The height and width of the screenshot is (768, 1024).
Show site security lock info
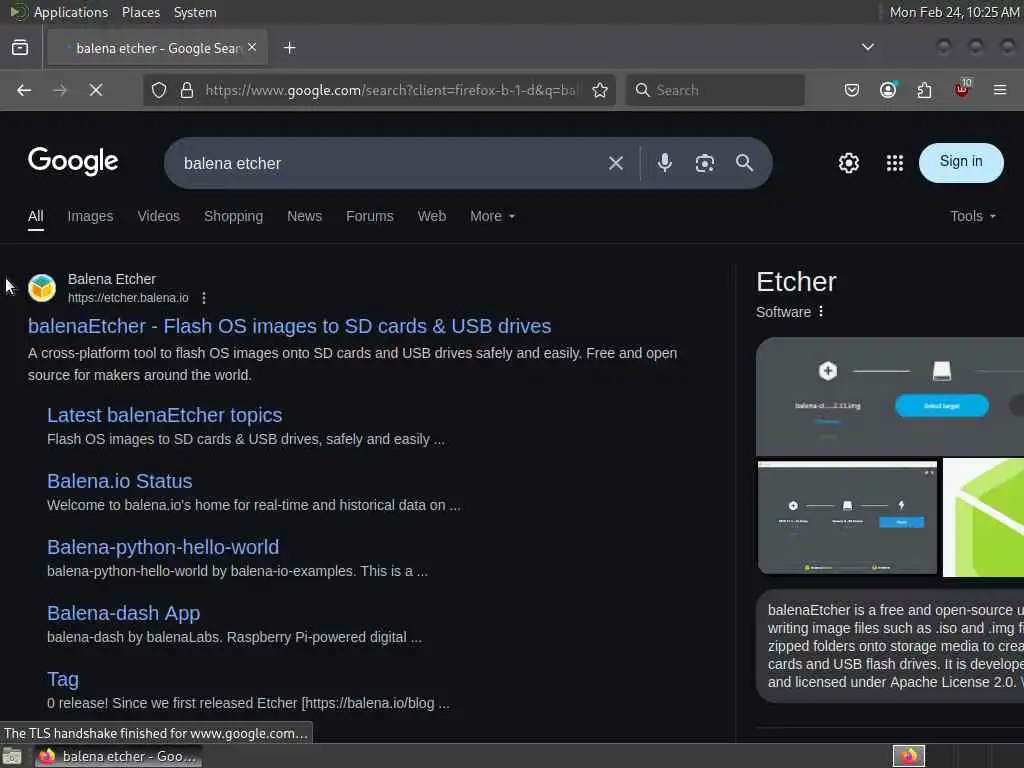point(187,90)
